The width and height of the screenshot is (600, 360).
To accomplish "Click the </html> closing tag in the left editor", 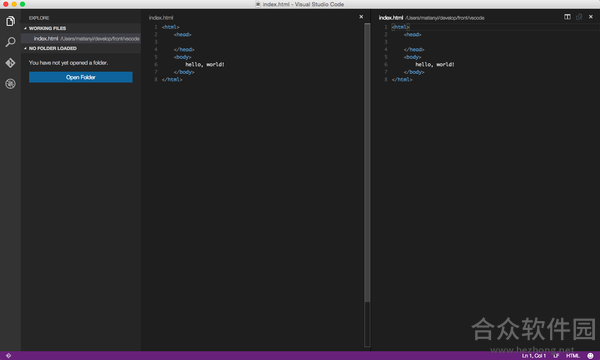I will tap(172, 80).
